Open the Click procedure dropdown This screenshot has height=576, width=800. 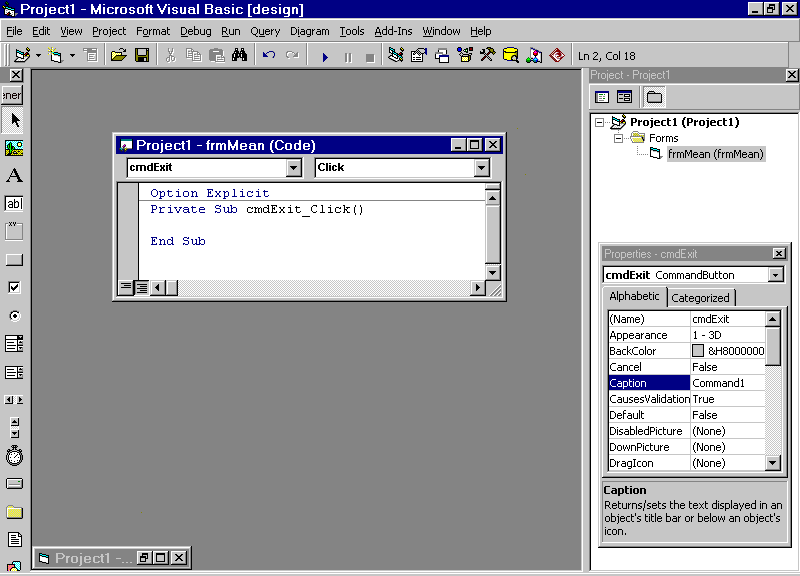click(481, 167)
